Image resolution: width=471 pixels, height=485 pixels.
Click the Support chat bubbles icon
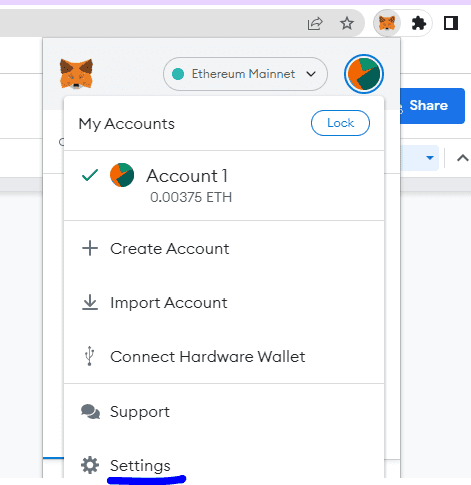pyautogui.click(x=90, y=412)
